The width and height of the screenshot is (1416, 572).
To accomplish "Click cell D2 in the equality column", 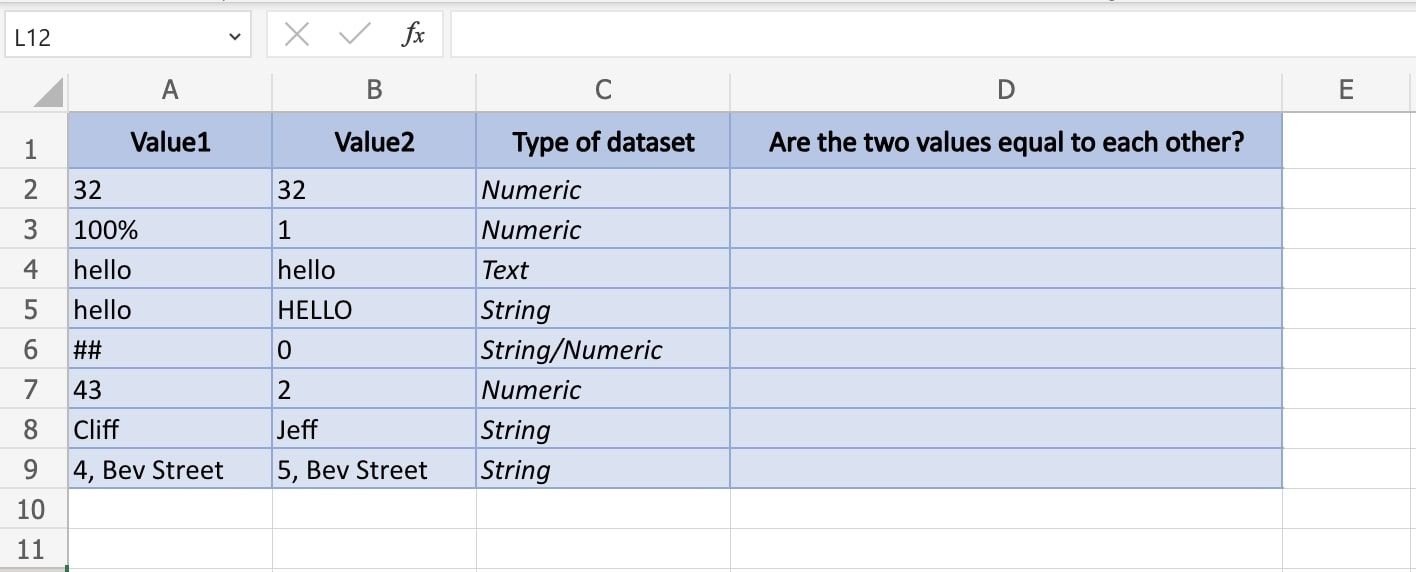I will [1006, 189].
